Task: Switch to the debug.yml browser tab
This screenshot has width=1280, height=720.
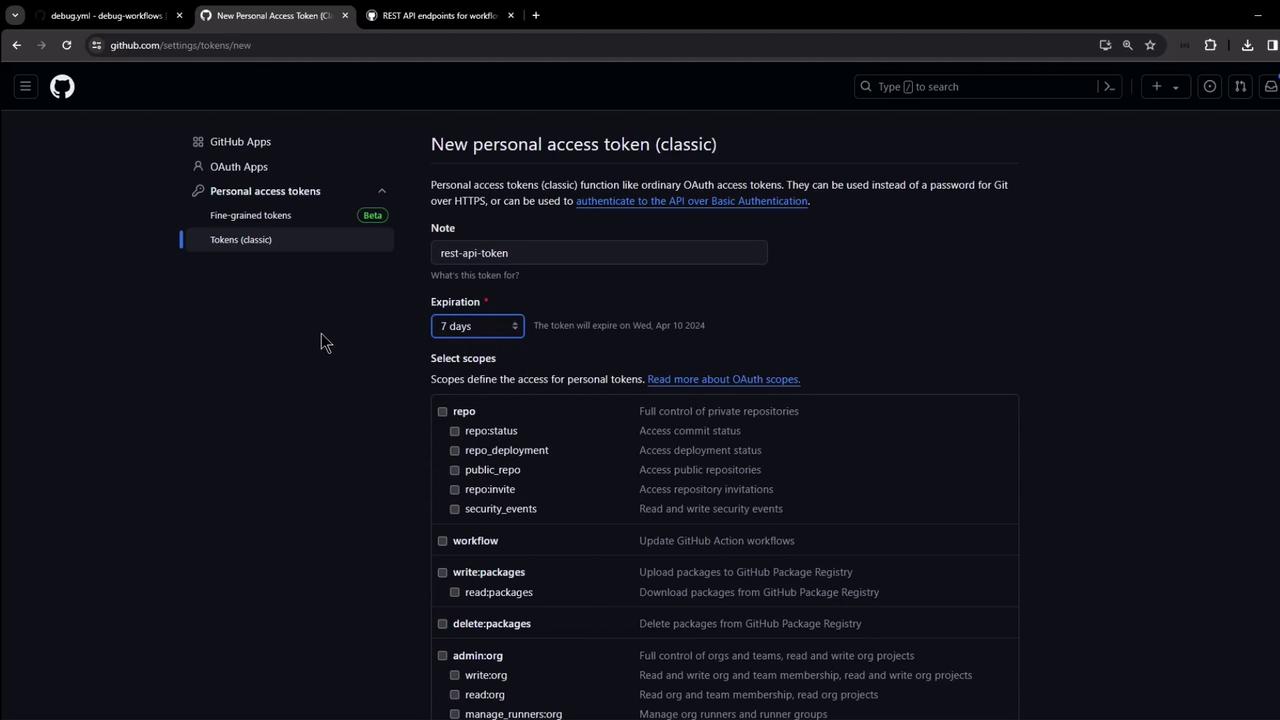Action: [x=105, y=16]
